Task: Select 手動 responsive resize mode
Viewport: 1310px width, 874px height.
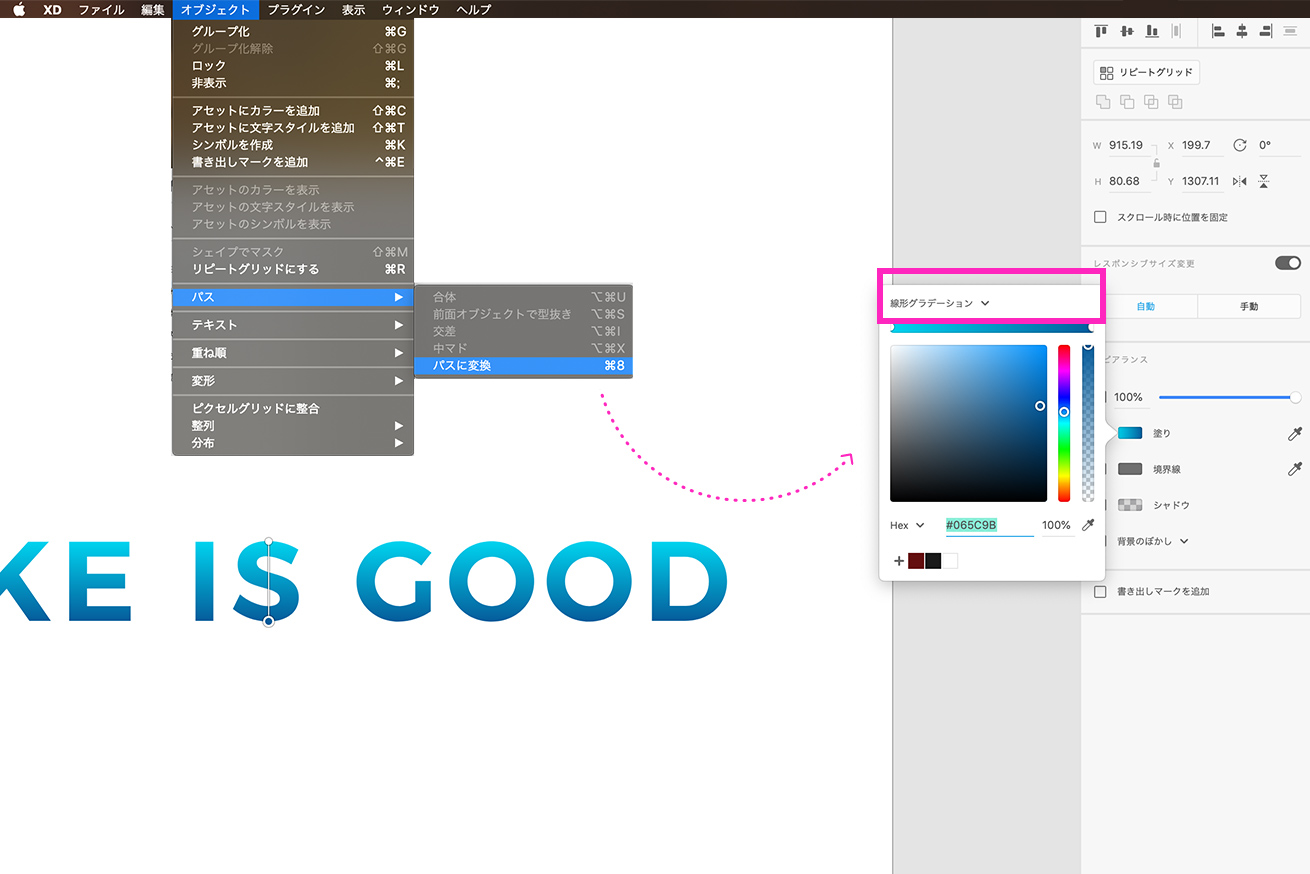Action: pos(1249,306)
